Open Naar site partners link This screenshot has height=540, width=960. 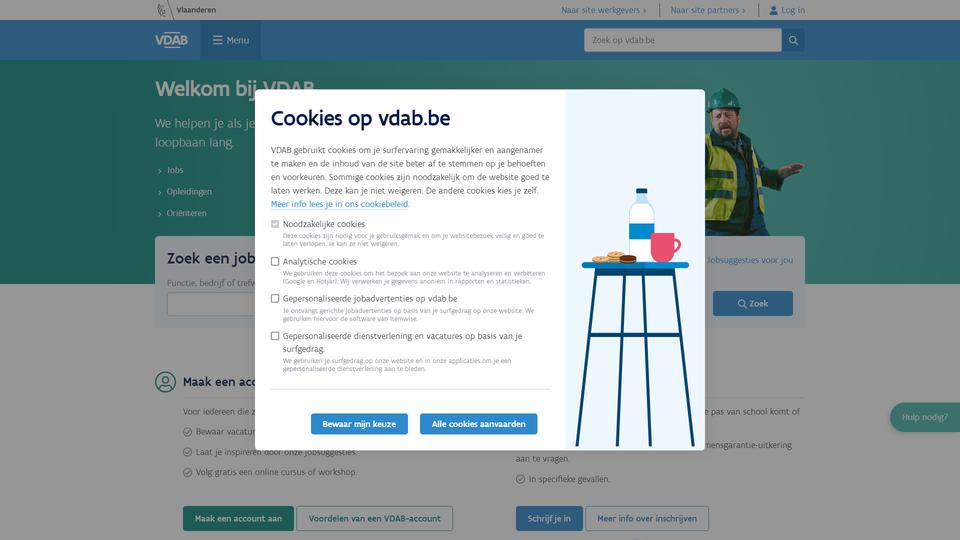(708, 10)
